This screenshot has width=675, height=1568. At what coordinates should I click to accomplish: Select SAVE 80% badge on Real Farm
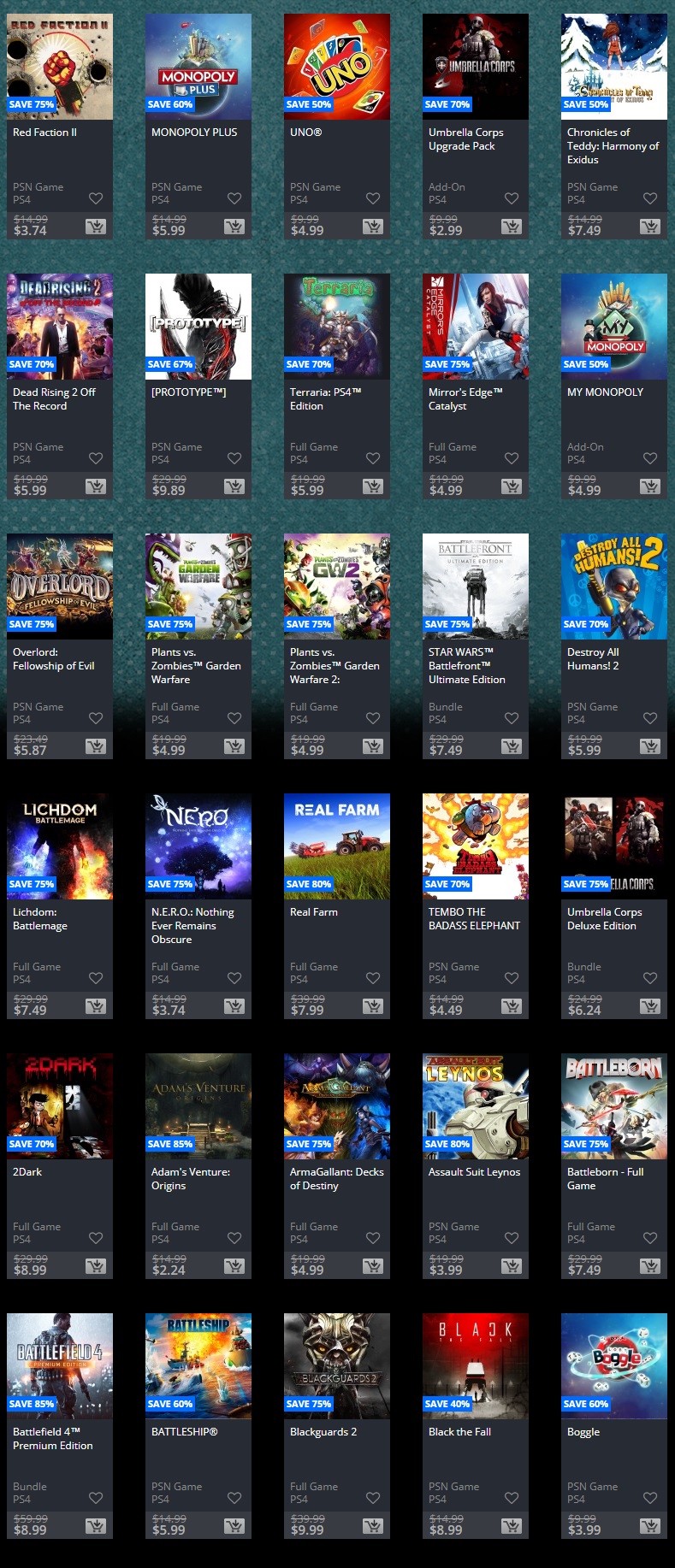(x=309, y=884)
